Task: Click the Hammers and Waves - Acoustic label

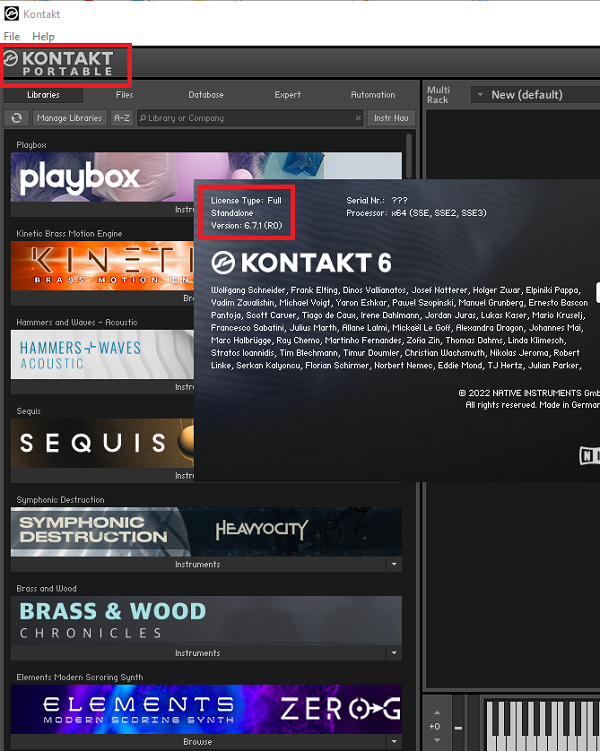Action: point(77,322)
